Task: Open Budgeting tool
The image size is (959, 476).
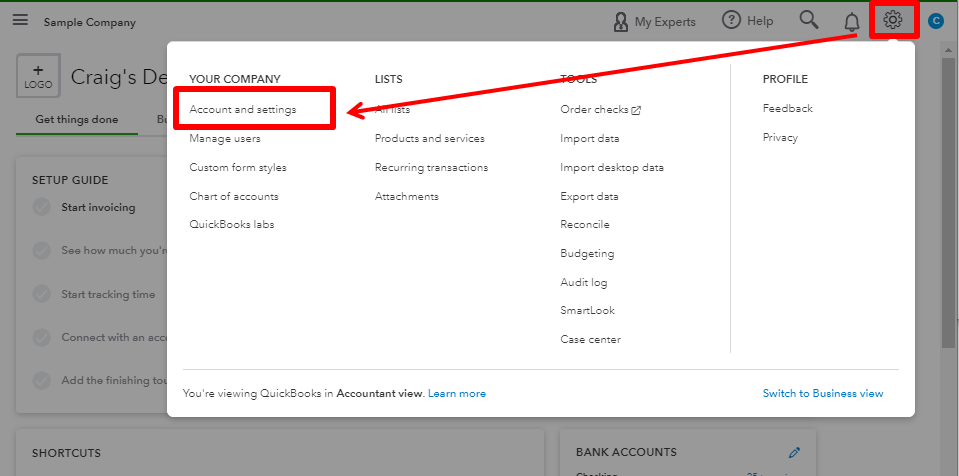Action: click(x=587, y=253)
